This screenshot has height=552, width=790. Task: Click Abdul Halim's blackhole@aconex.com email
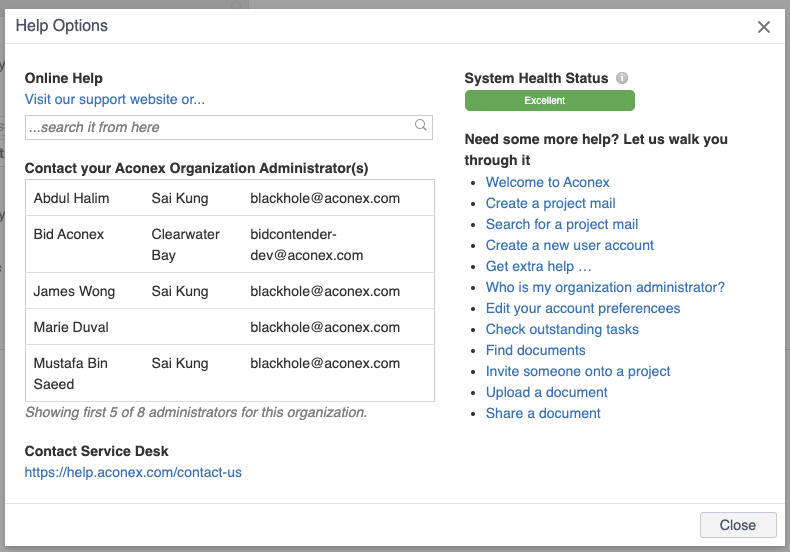tap(325, 198)
